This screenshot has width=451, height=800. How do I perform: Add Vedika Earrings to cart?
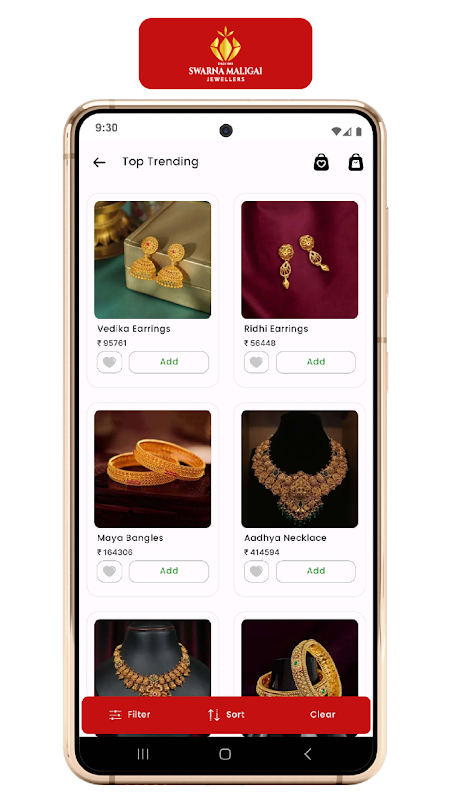tap(169, 362)
